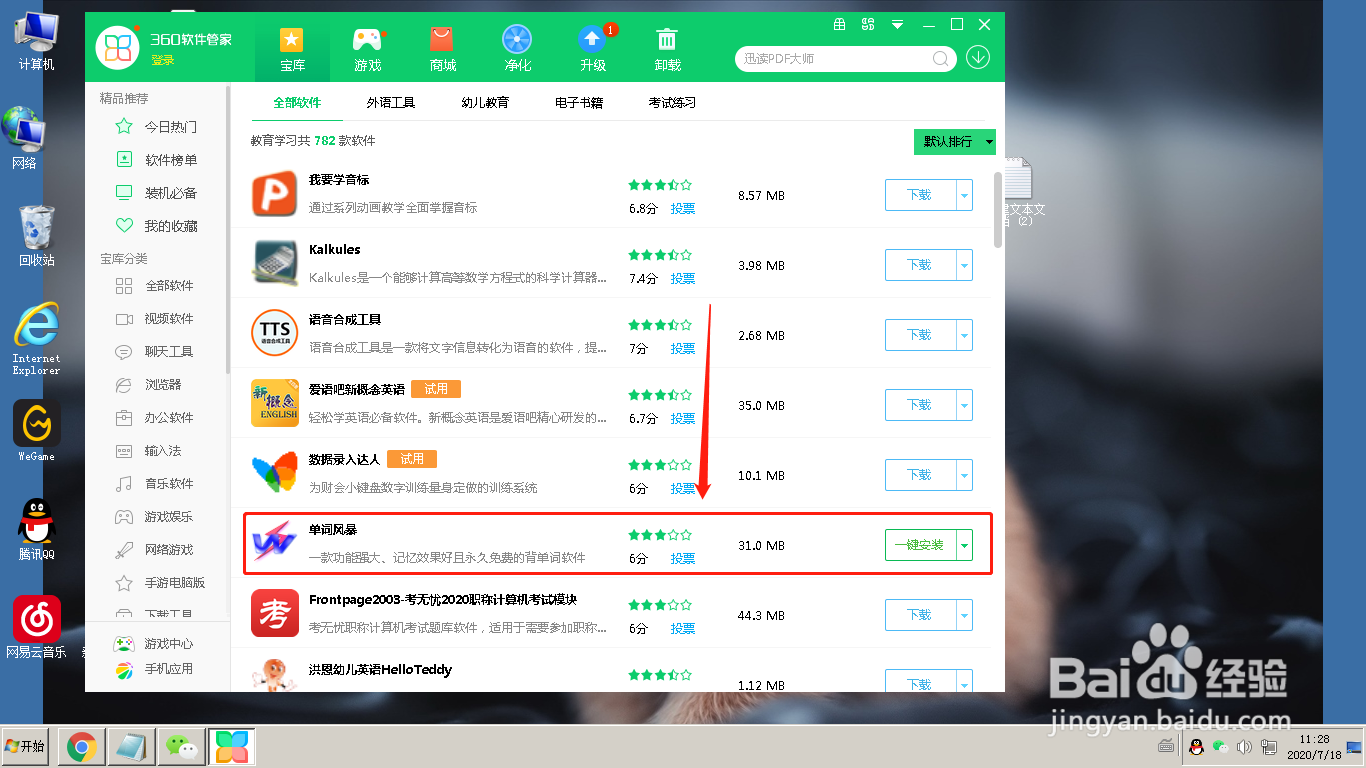This screenshot has width=1366, height=768.
Task: Switch to 外语工具 tab
Action: tap(390, 103)
